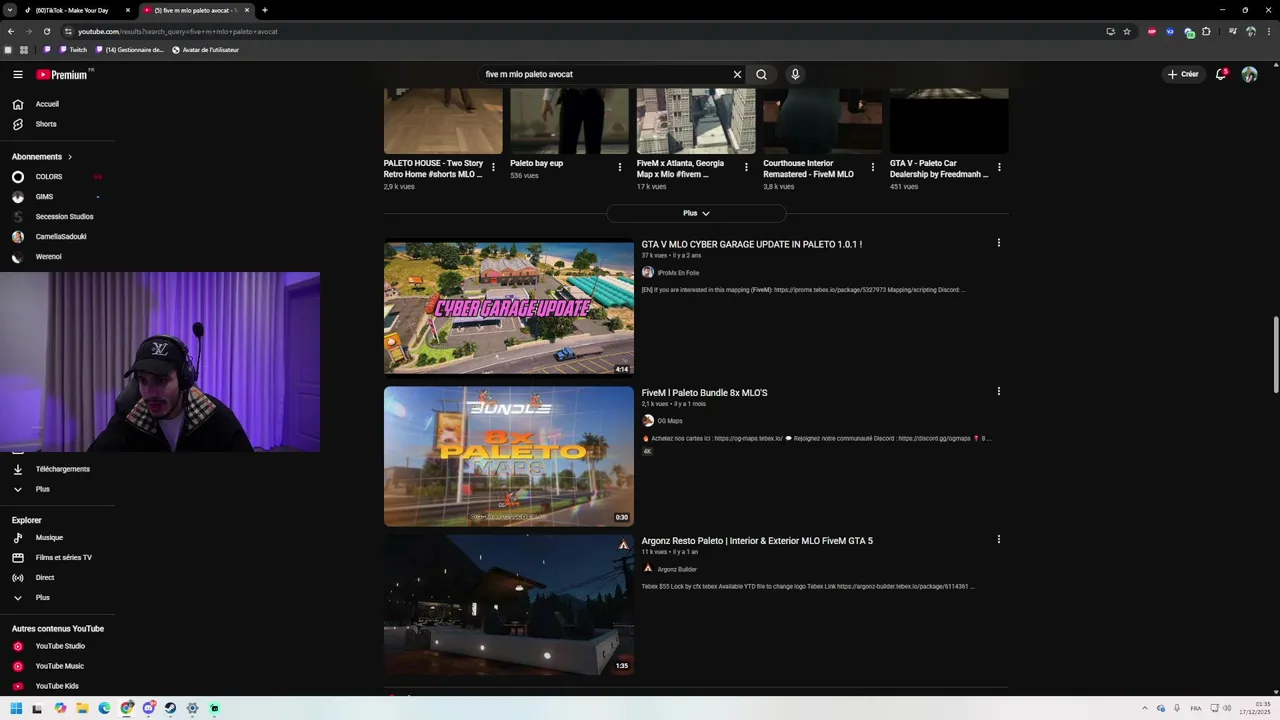Open options for Courthouse Interior short
The height and width of the screenshot is (720, 1280).
872,167
